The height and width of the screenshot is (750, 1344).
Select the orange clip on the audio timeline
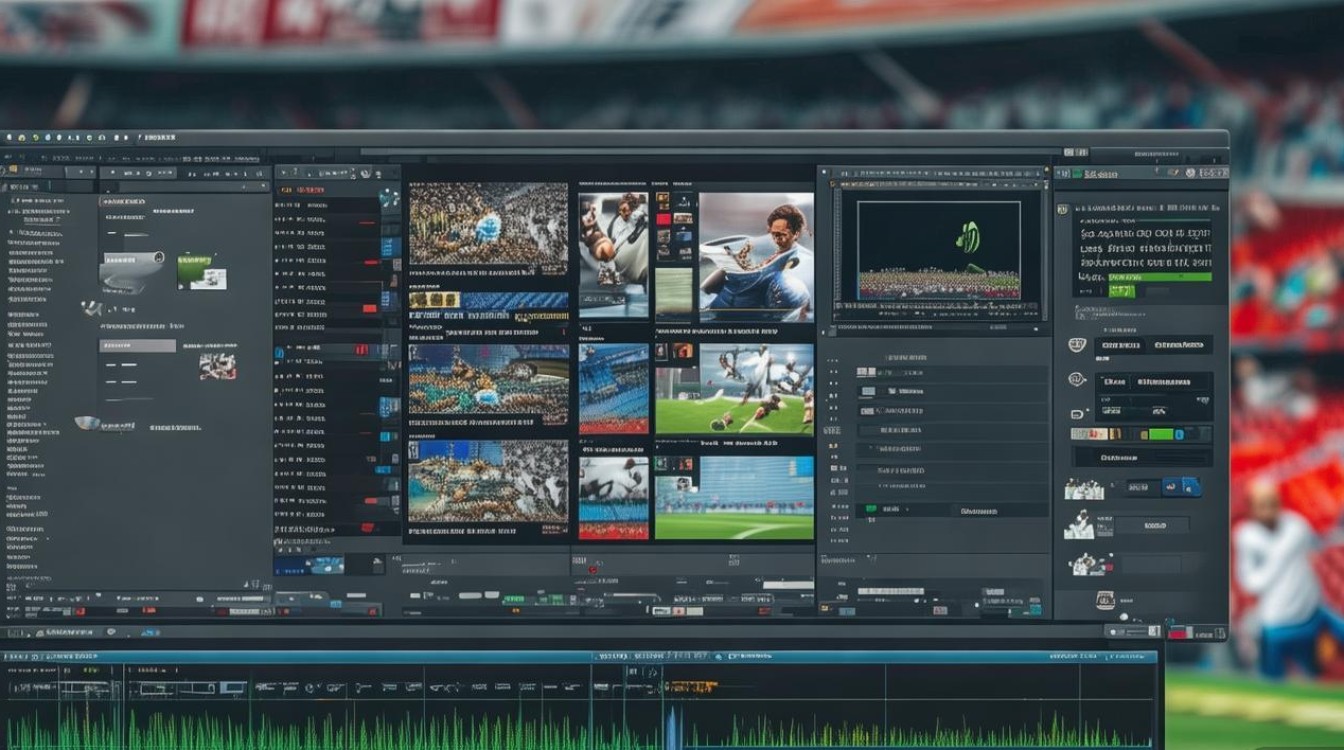[693, 687]
